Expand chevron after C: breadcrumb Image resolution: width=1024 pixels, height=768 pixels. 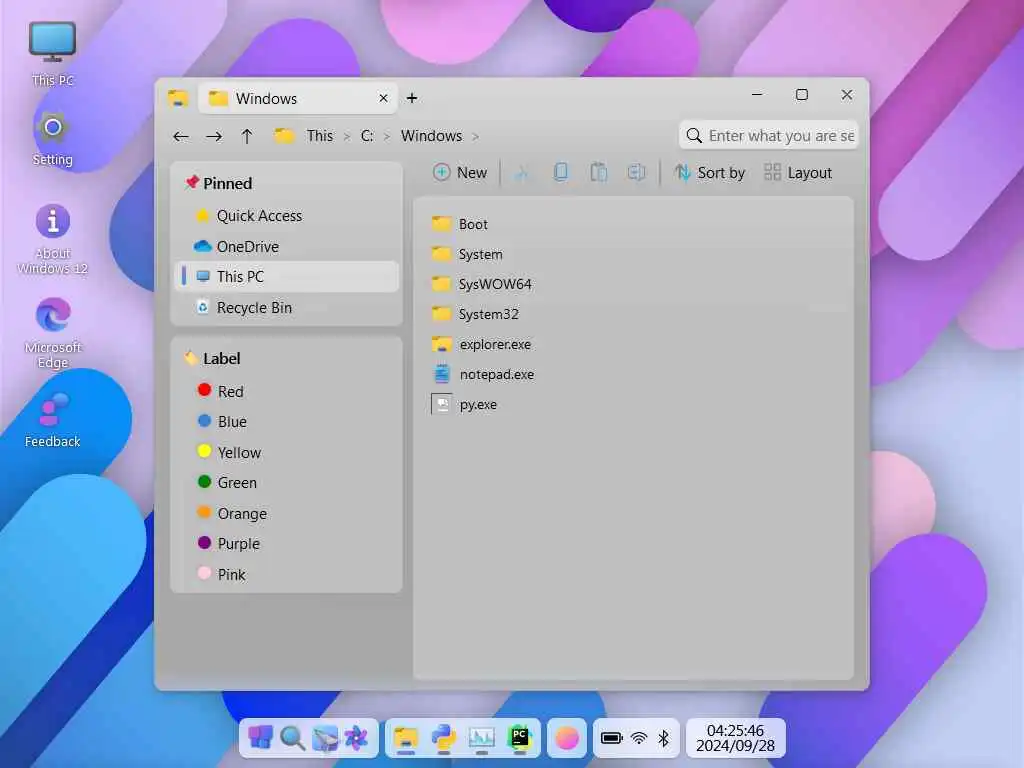tap(387, 136)
